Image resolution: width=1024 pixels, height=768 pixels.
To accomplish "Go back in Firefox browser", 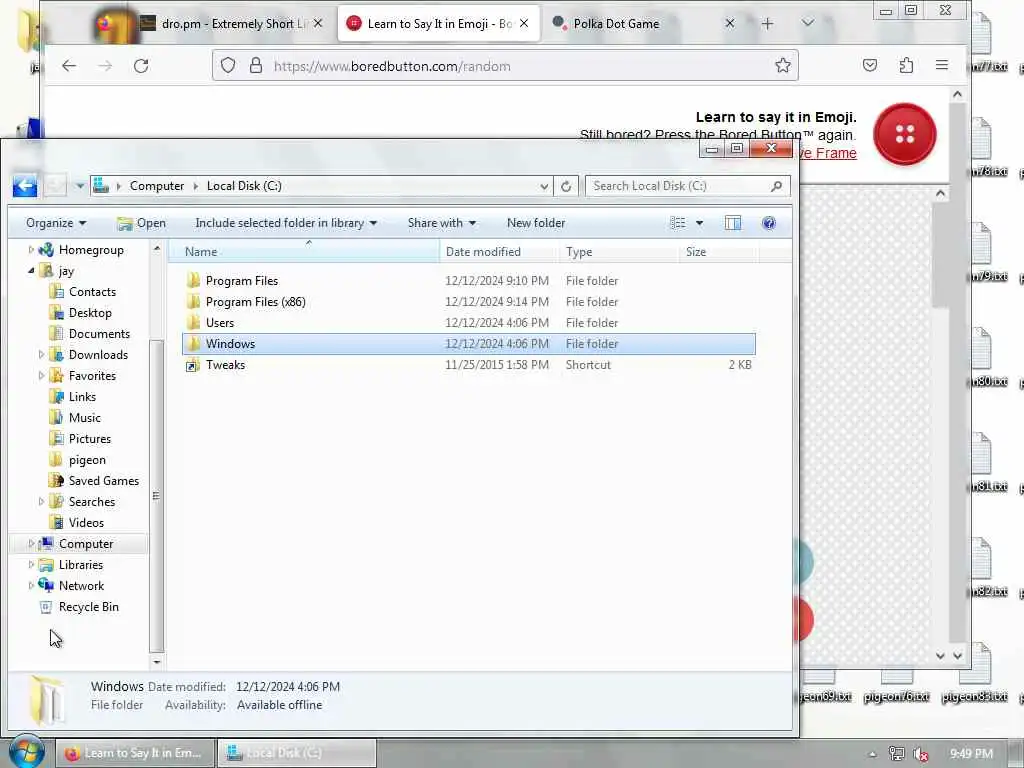I will 69,66.
